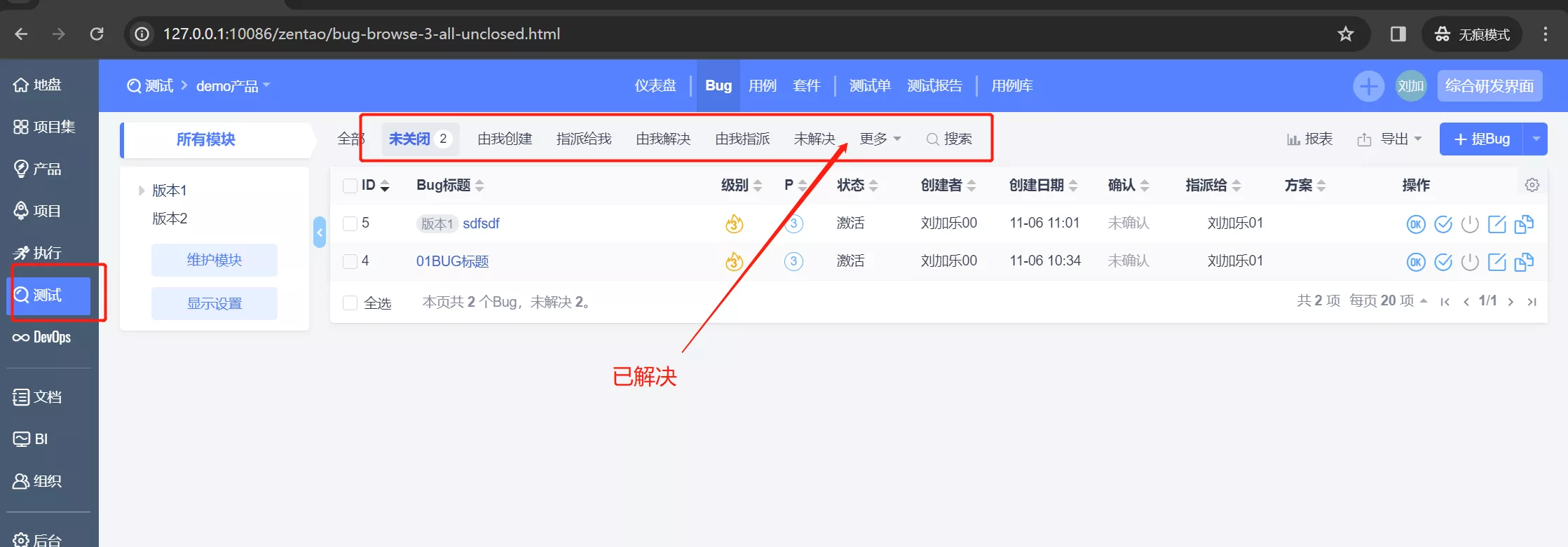Switch to the 用例 tab
The width and height of the screenshot is (1568, 547).
[x=763, y=85]
